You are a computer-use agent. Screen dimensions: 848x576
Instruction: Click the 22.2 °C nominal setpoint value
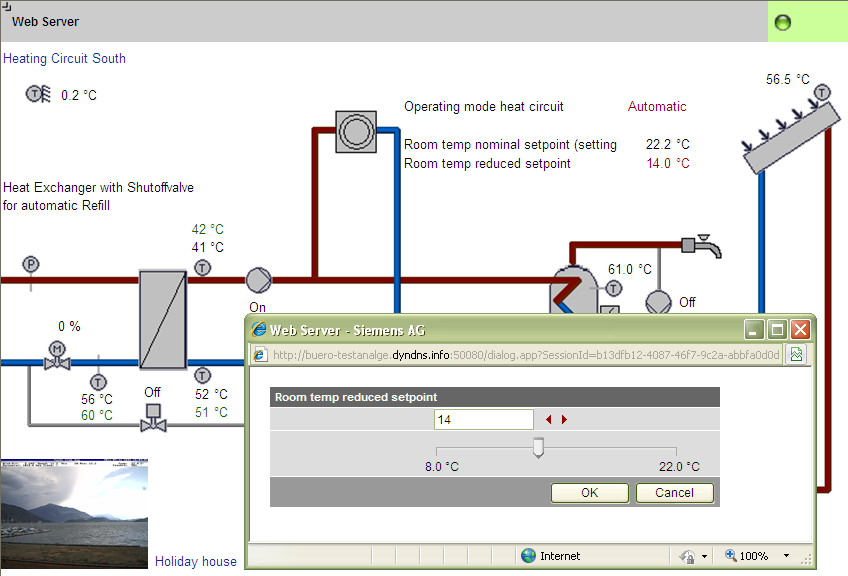point(668,144)
